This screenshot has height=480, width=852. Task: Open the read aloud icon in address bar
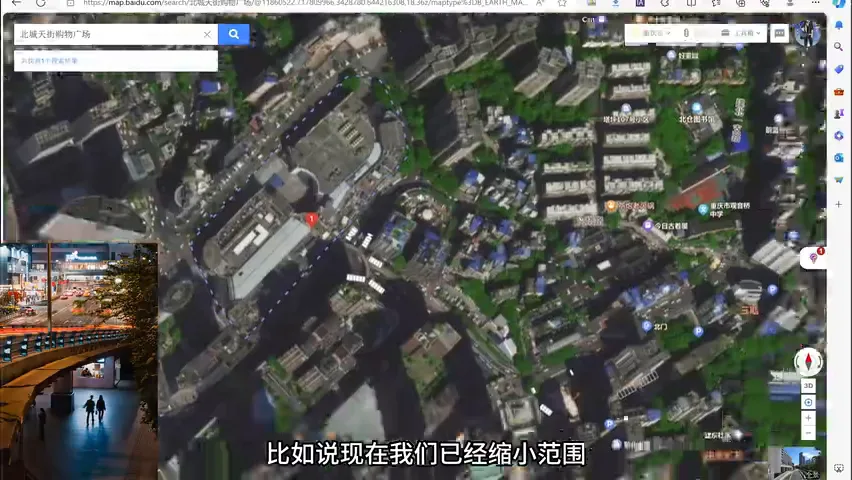click(x=540, y=3)
